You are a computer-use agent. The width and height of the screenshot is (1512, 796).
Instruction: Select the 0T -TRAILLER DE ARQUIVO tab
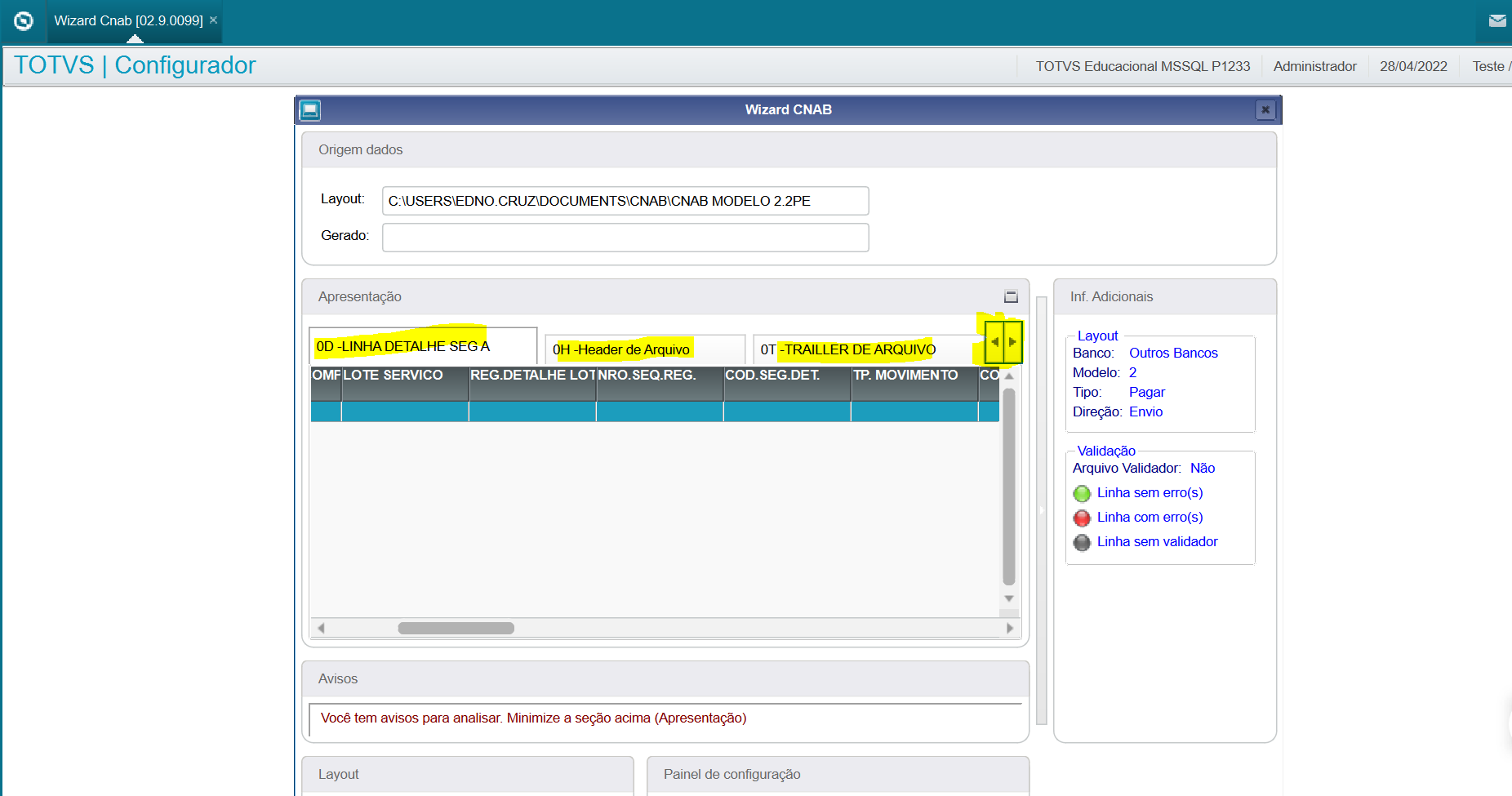coord(867,349)
